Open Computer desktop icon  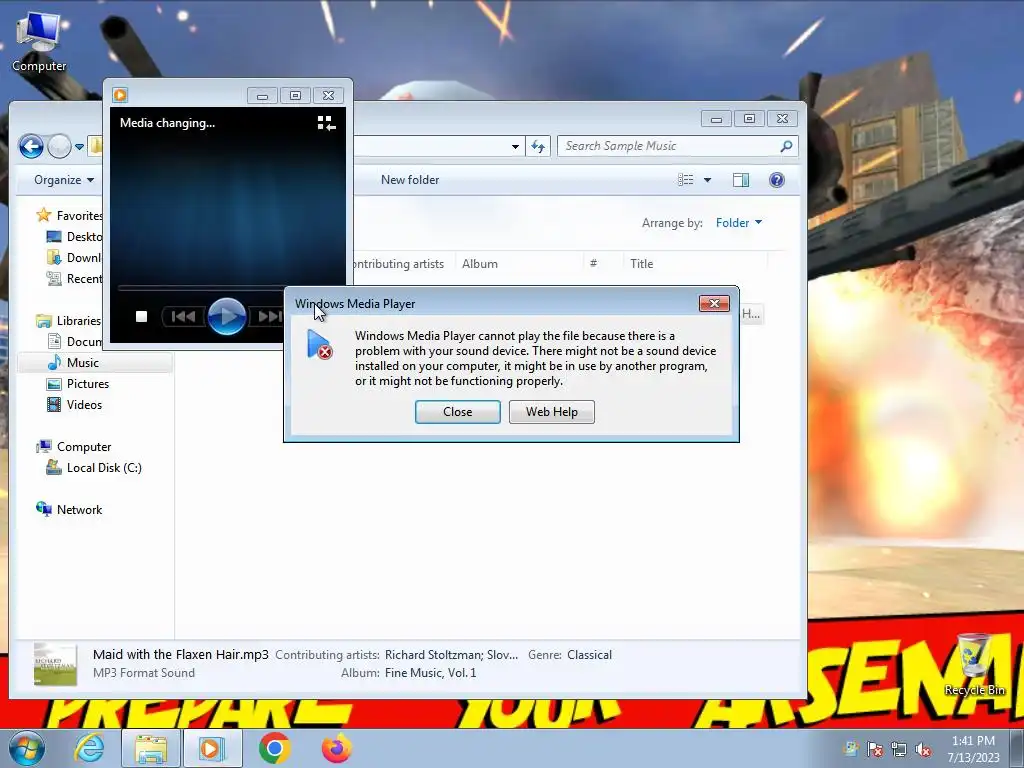tap(39, 43)
